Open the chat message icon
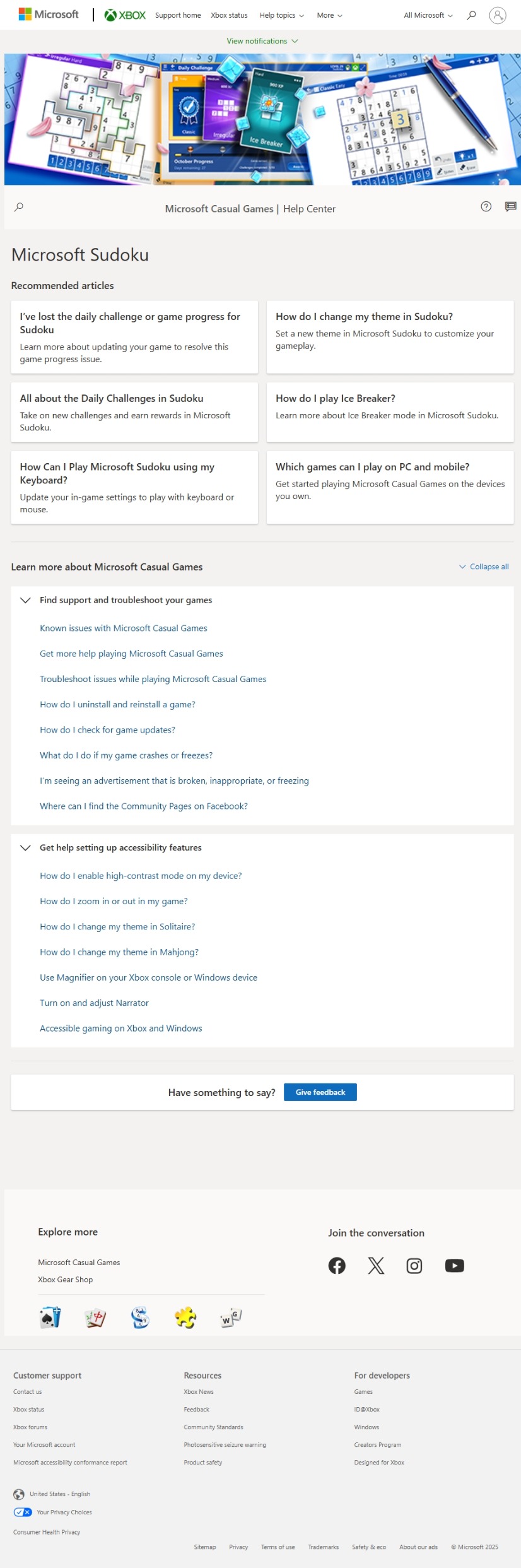 [x=510, y=206]
